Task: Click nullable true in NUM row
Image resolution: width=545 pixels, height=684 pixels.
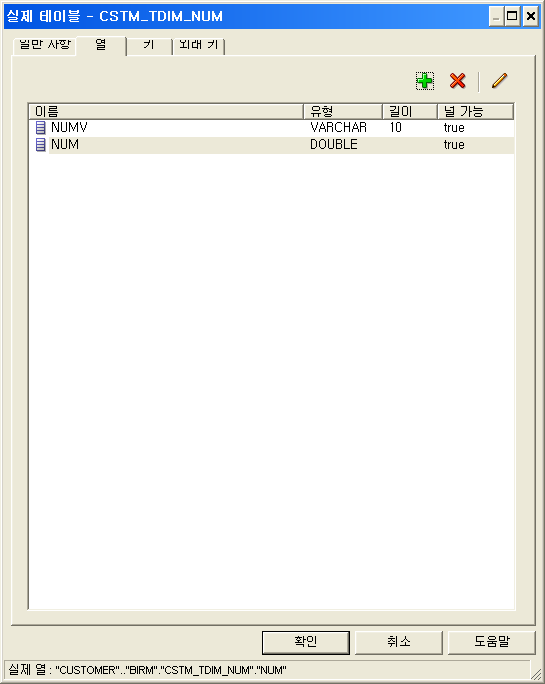Action: (454, 145)
